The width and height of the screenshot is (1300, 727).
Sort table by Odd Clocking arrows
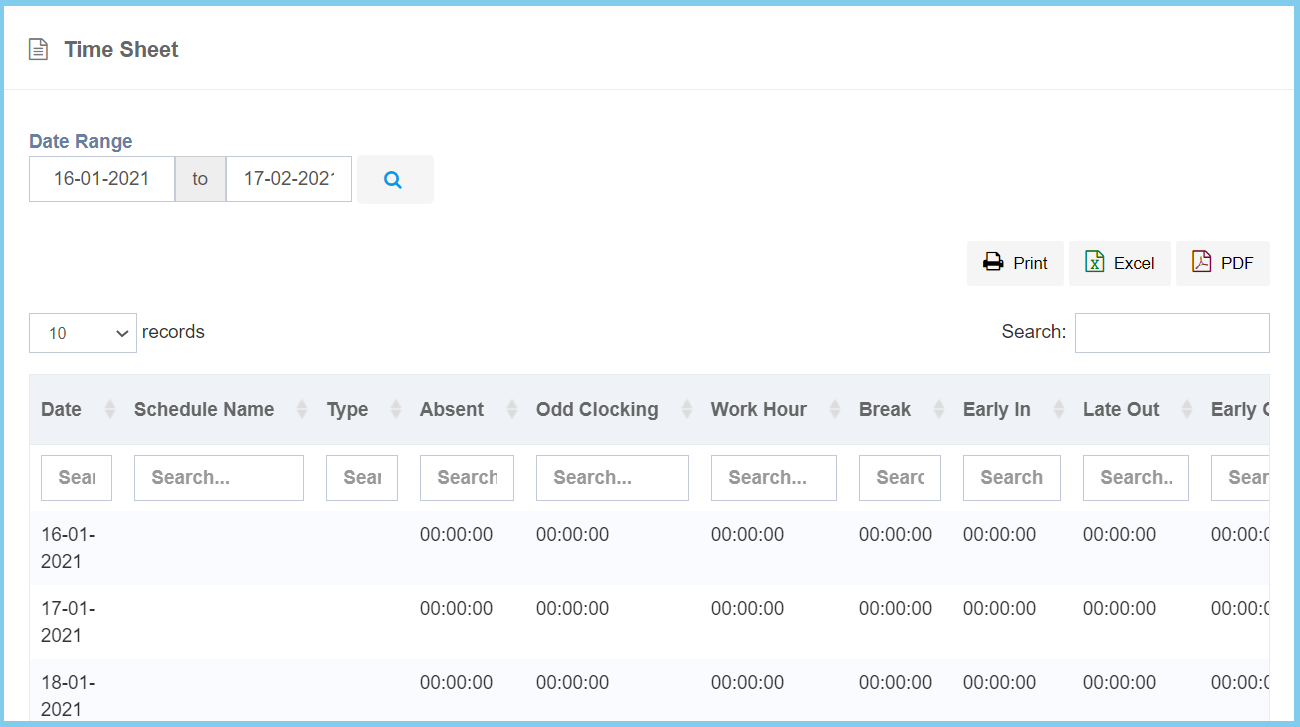[686, 410]
